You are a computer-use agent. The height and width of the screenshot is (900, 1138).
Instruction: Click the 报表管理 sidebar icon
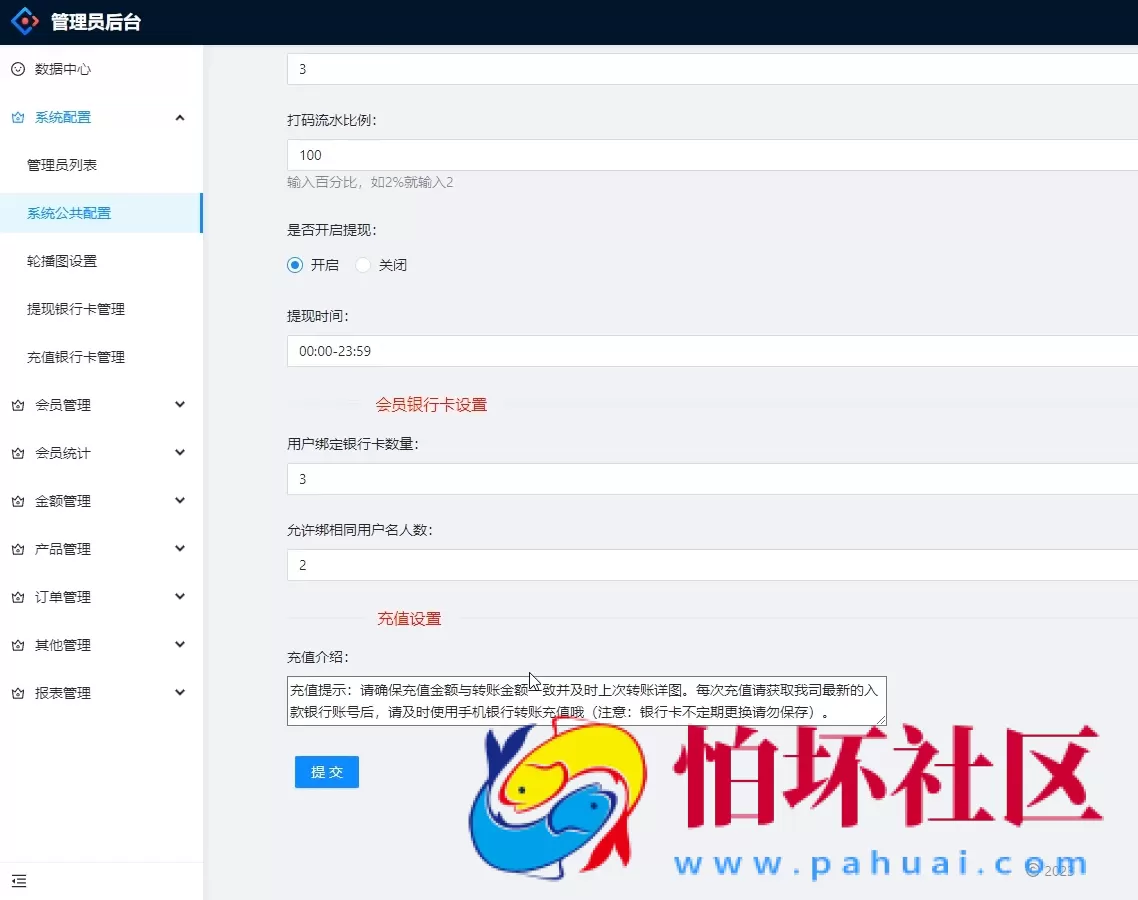pyautogui.click(x=17, y=693)
